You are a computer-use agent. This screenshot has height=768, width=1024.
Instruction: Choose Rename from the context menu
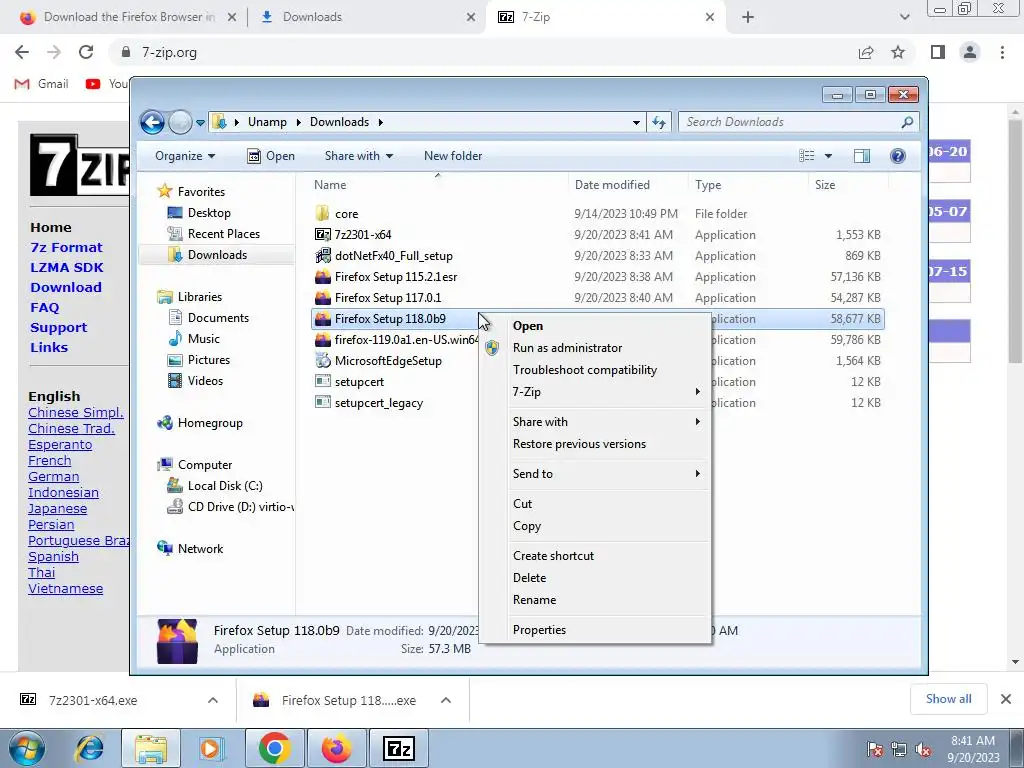[607, 600]
